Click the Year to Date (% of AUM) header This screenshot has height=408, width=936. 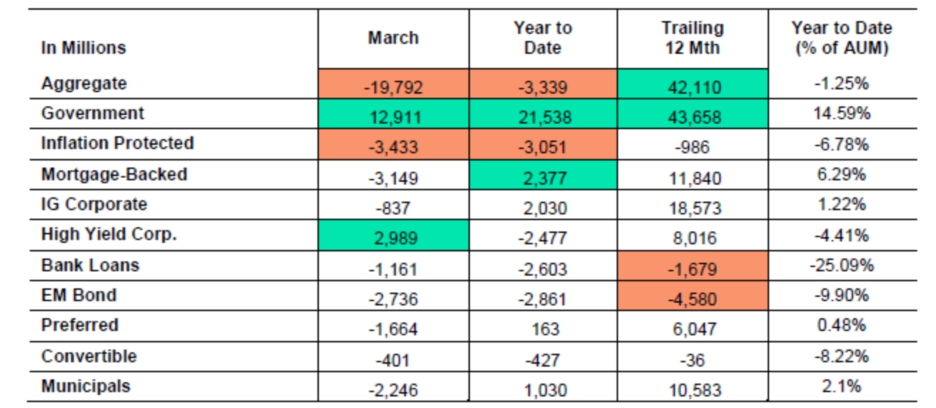841,38
